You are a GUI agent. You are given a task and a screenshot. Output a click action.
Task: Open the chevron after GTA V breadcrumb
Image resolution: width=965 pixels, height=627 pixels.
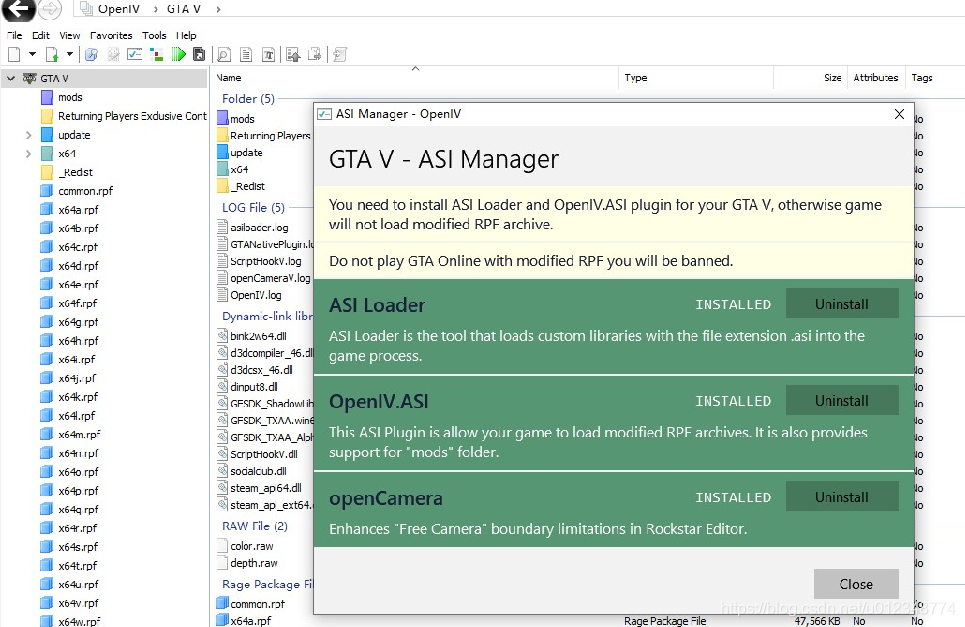pos(218,9)
